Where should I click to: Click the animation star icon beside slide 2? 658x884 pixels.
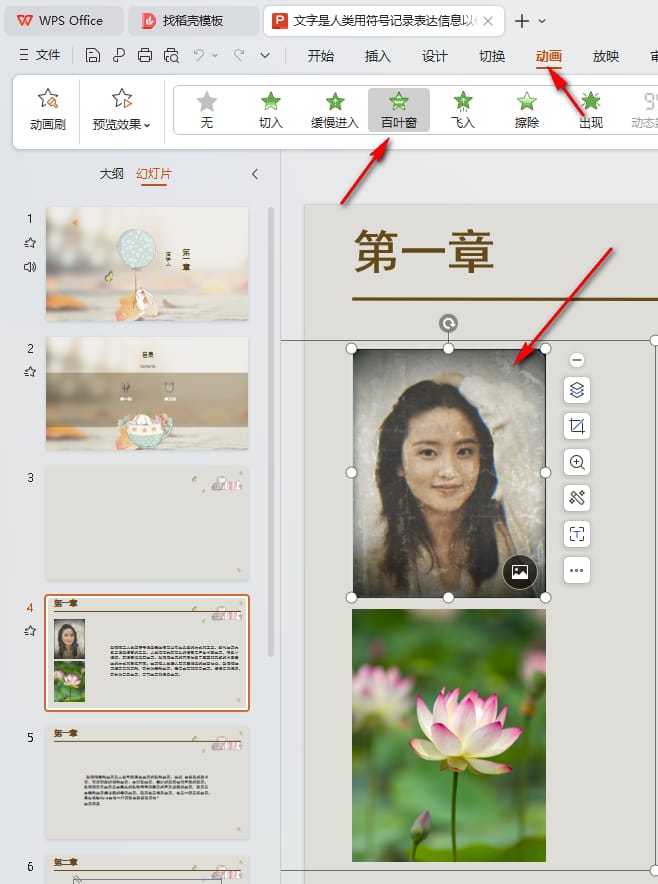pyautogui.click(x=30, y=372)
